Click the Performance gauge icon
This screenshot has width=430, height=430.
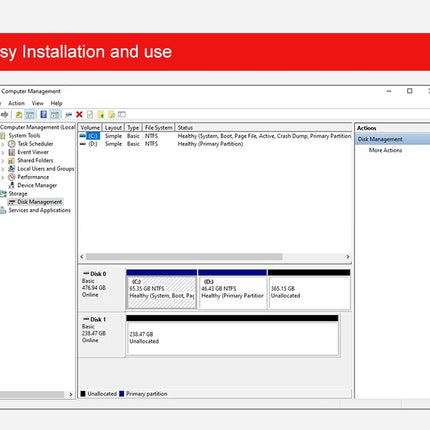(x=12, y=177)
